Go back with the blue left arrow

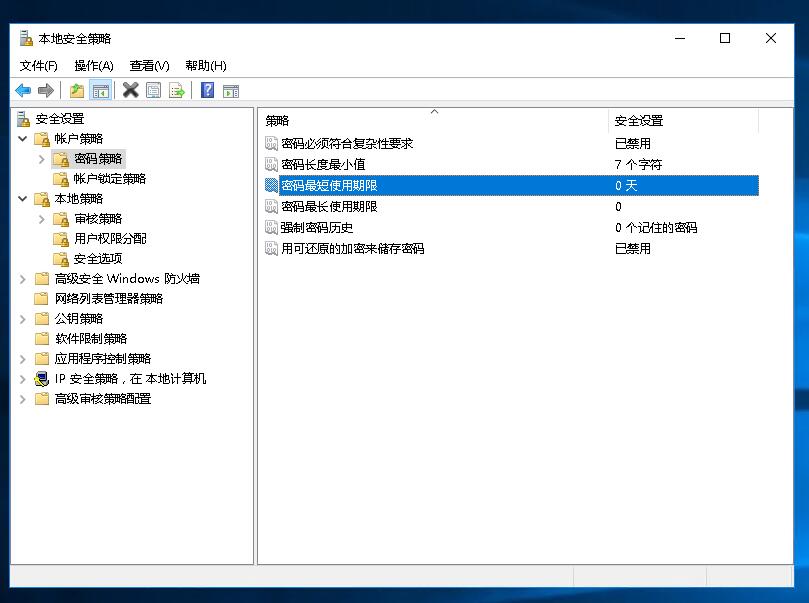(23, 91)
